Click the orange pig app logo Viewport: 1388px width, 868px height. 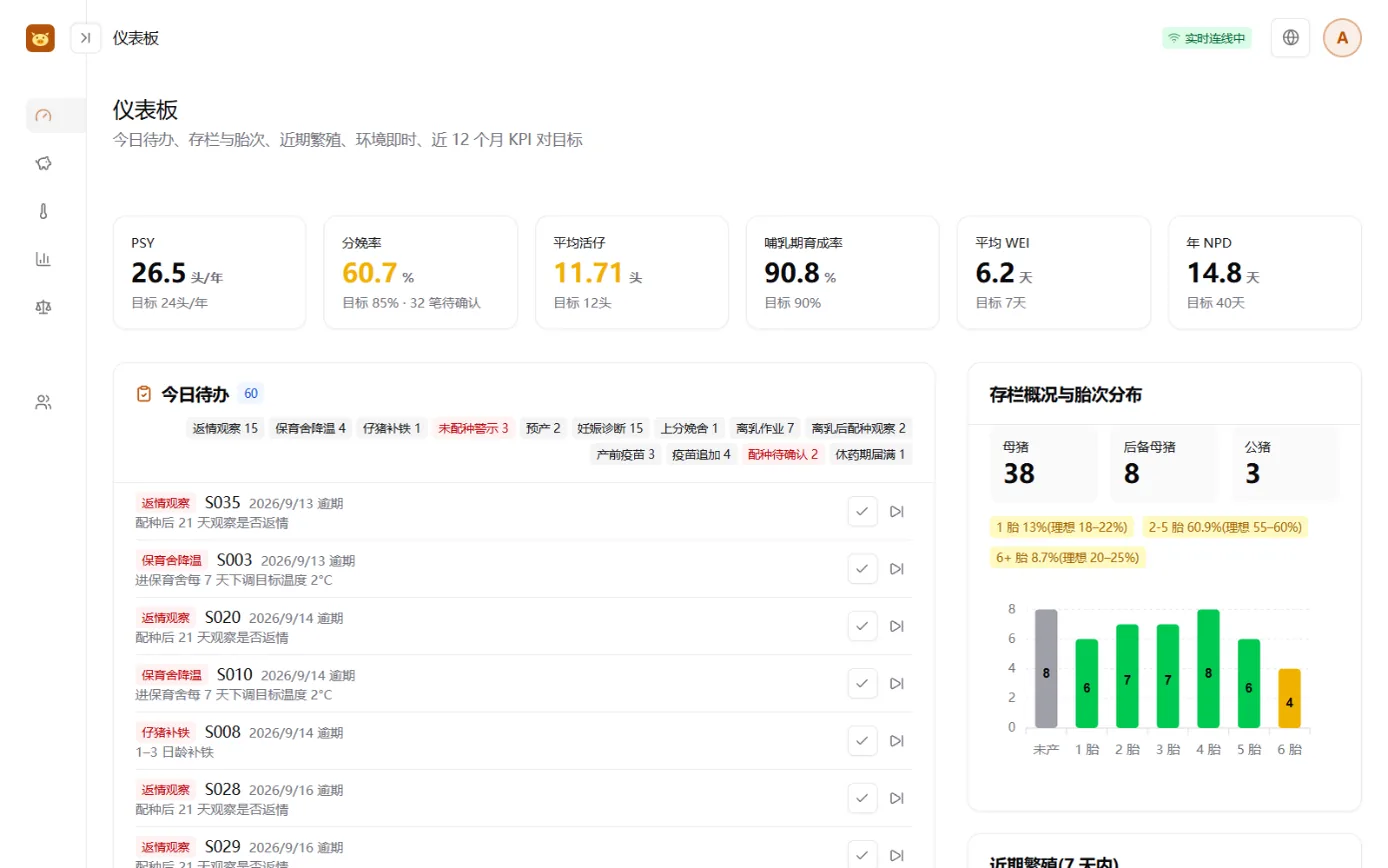click(x=40, y=38)
